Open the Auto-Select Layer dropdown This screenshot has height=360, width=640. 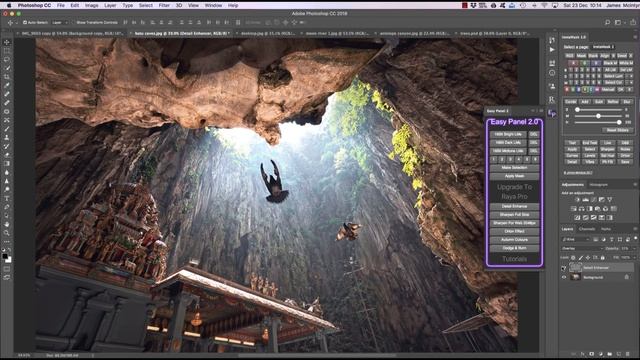tap(60, 22)
